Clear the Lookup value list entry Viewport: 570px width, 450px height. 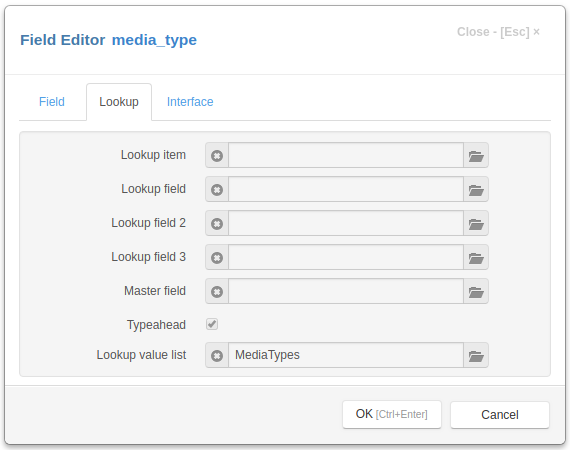pos(217,355)
